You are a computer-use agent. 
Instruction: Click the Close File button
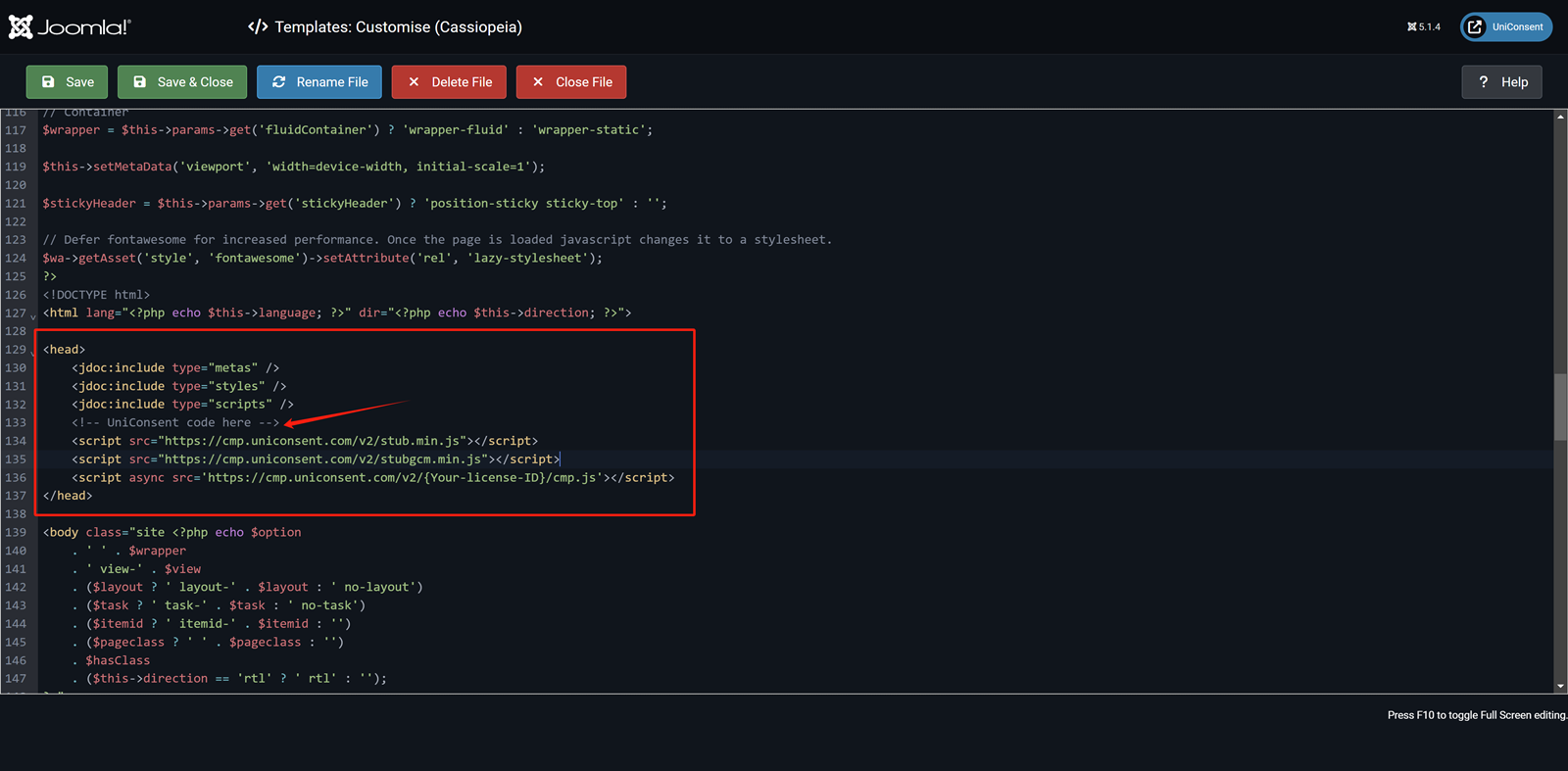pos(571,82)
